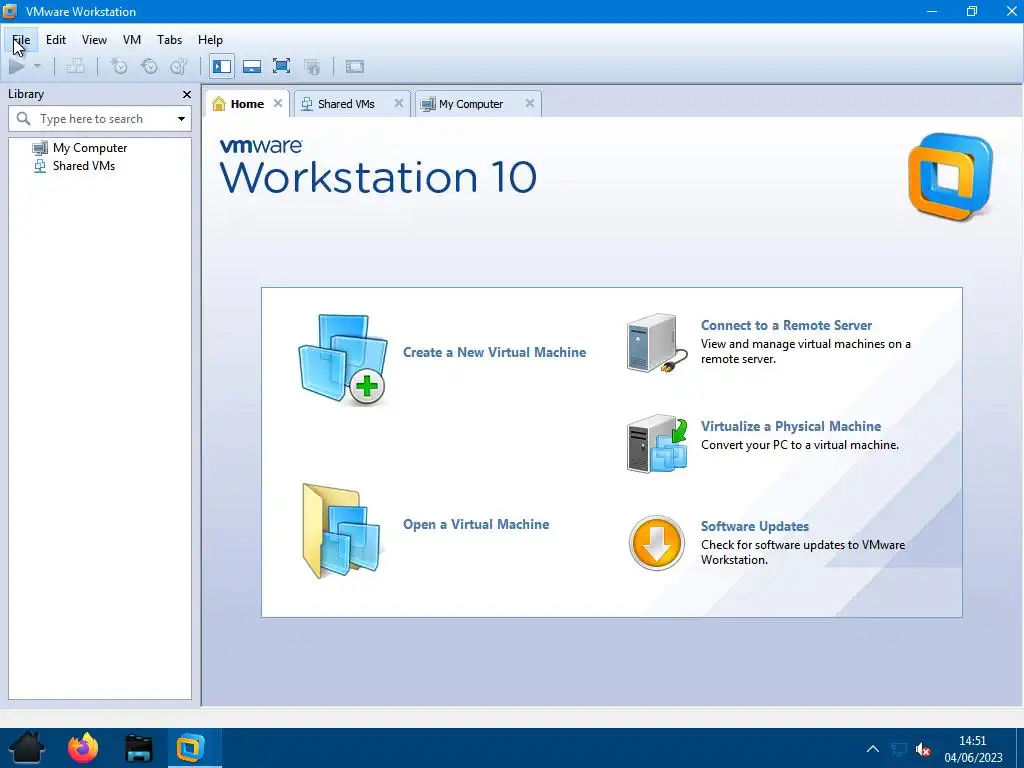Click the console view toolbar icon

pyautogui.click(x=355, y=66)
